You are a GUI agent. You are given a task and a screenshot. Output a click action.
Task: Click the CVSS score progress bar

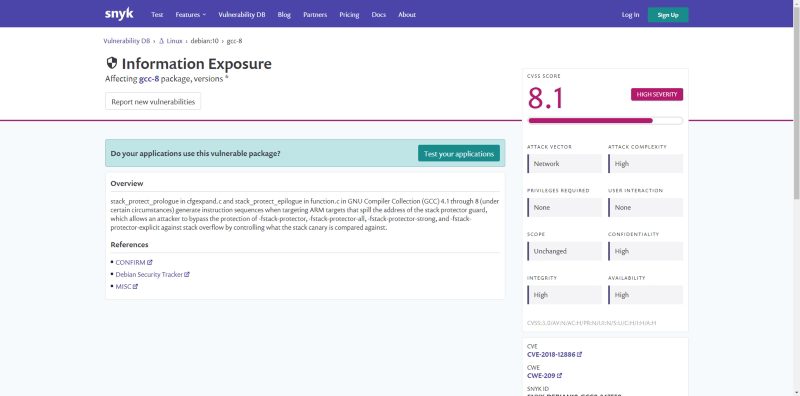605,120
